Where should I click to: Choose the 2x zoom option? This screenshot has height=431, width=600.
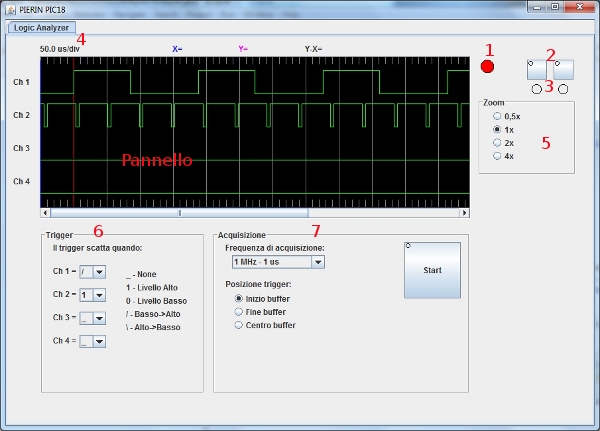coord(498,143)
